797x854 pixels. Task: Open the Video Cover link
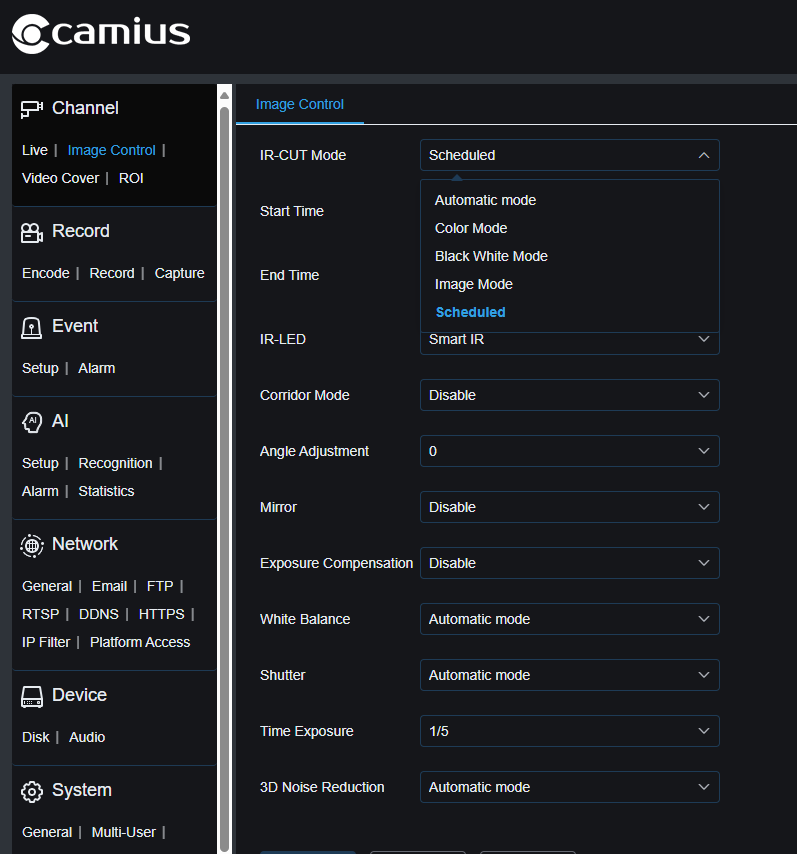(x=61, y=178)
